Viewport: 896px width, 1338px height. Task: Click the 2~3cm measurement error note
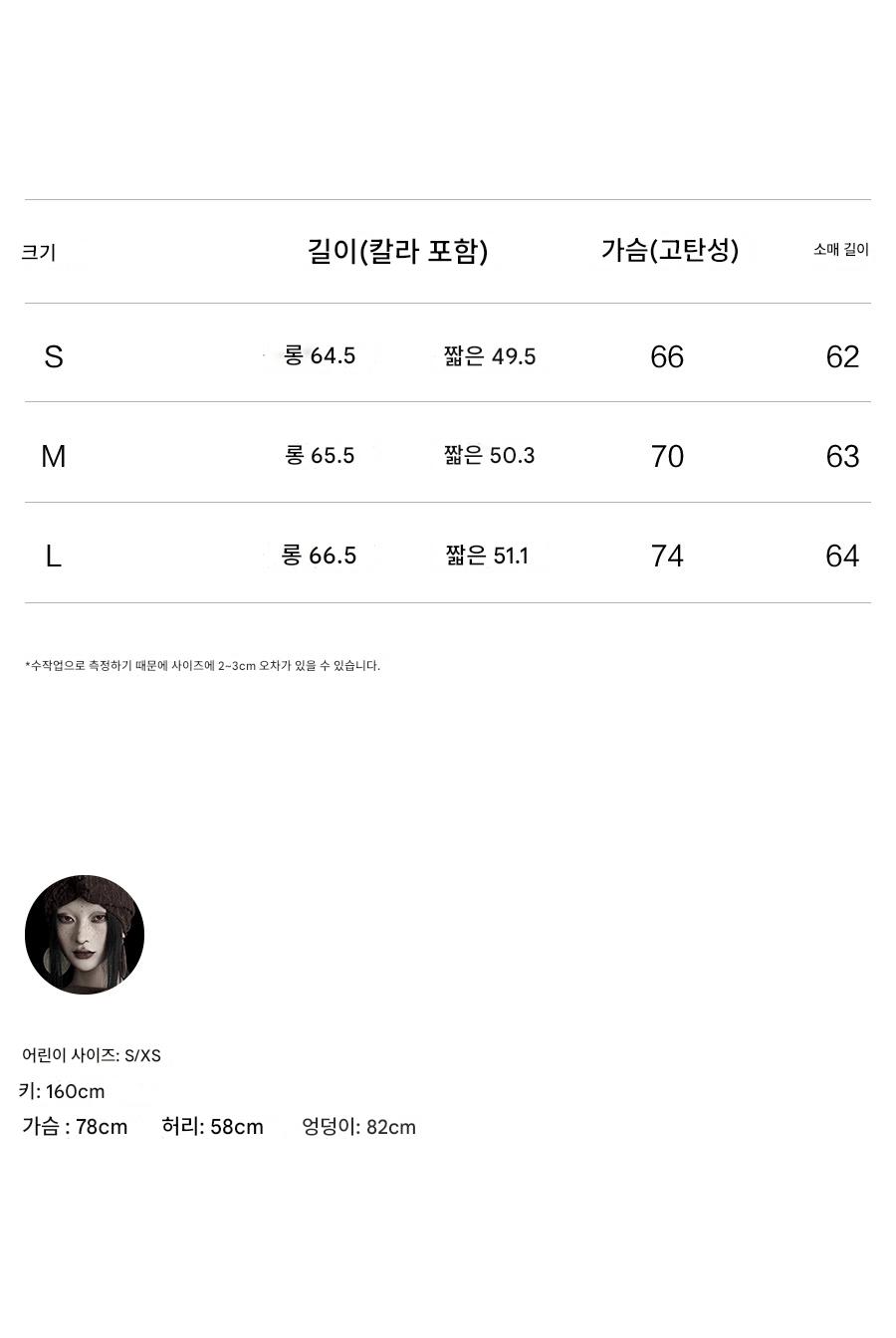click(x=202, y=665)
